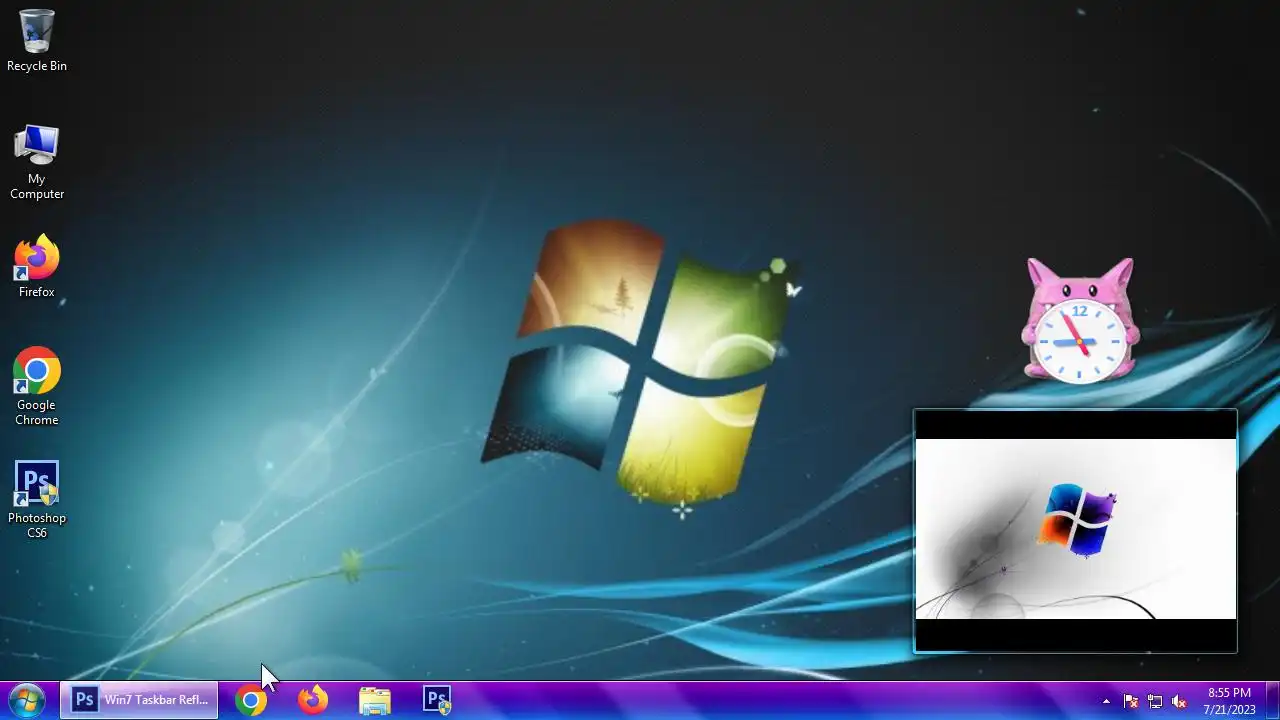This screenshot has height=720, width=1280.
Task: Click the muted volume tray icon
Action: 1179,701
